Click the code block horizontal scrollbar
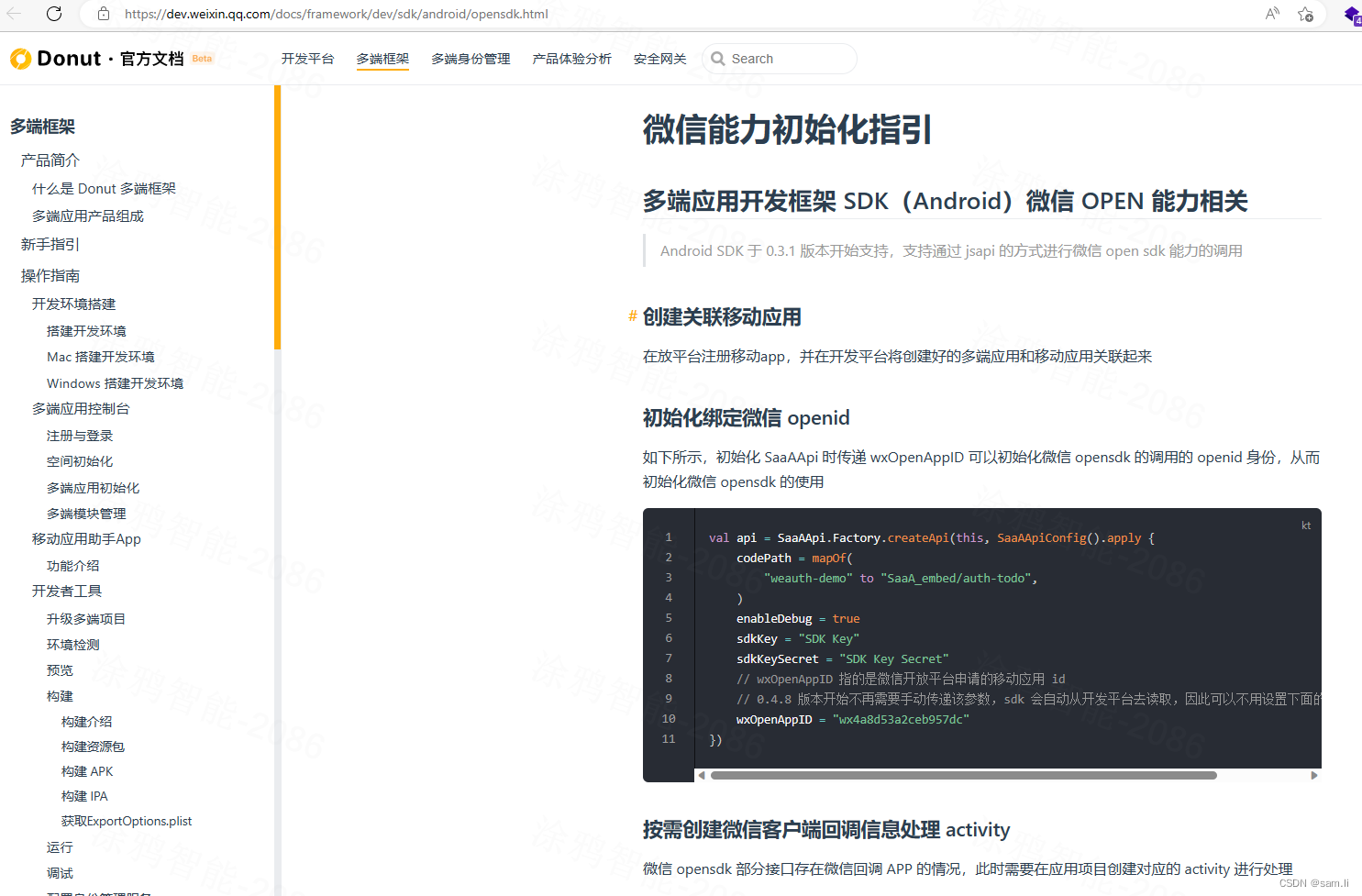Image resolution: width=1362 pixels, height=896 pixels. pos(963,775)
